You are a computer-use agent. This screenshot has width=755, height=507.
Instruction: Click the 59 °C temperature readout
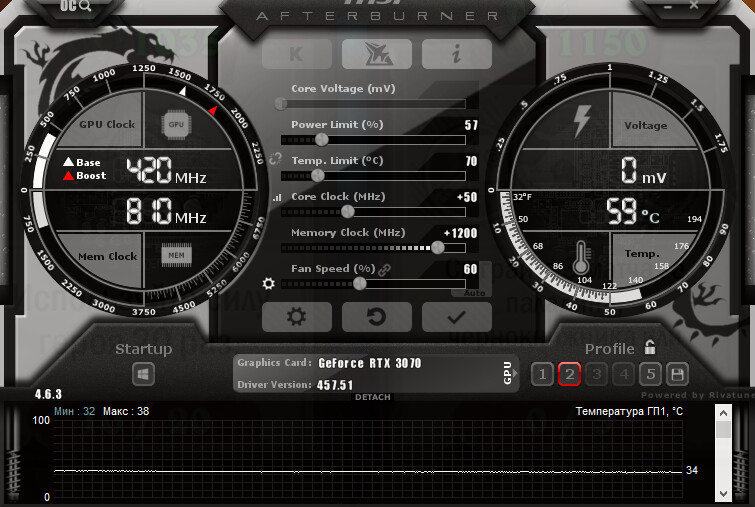pyautogui.click(x=632, y=211)
